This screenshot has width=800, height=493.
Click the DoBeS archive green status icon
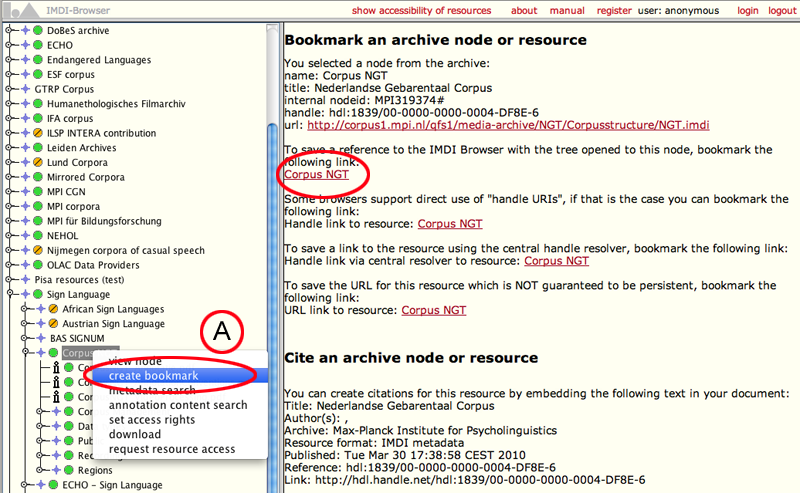(38, 30)
